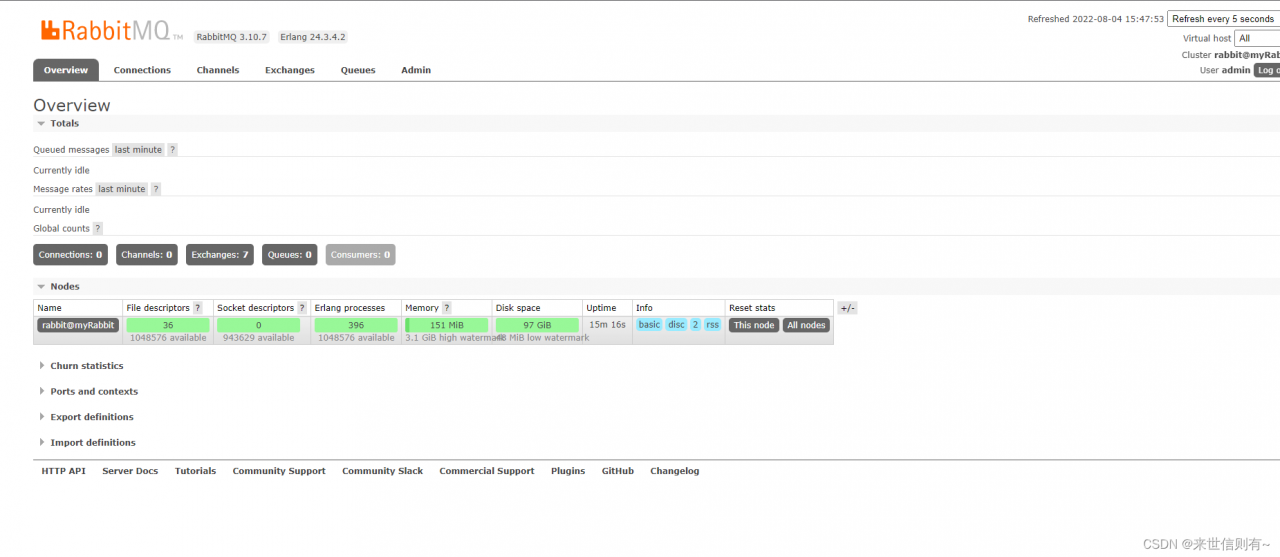Open the rabbit@myRabbit node details
This screenshot has width=1280, height=557.
click(78, 325)
